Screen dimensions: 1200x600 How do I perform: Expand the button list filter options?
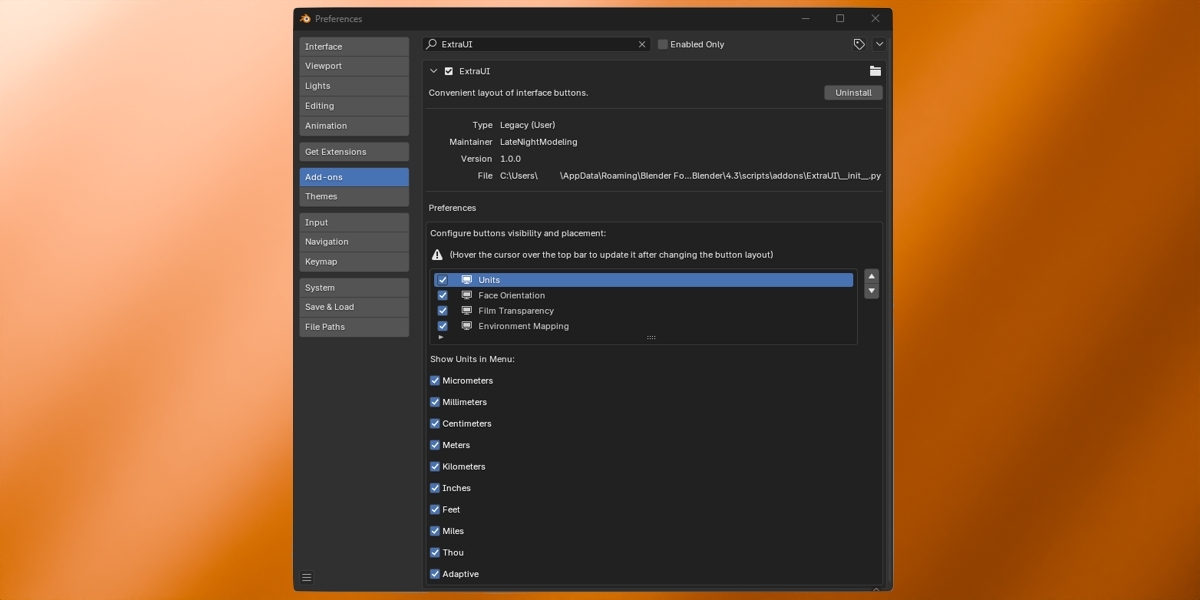pyautogui.click(x=441, y=337)
